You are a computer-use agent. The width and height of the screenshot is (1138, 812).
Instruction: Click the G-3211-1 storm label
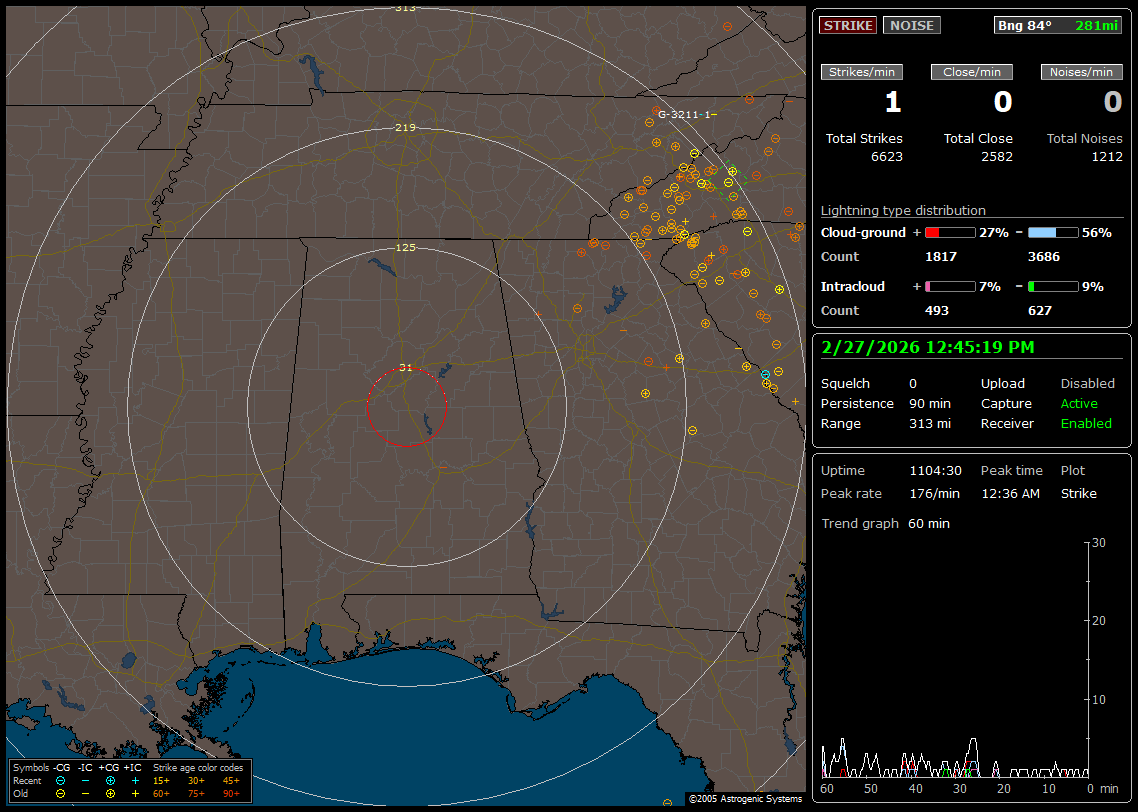[684, 114]
